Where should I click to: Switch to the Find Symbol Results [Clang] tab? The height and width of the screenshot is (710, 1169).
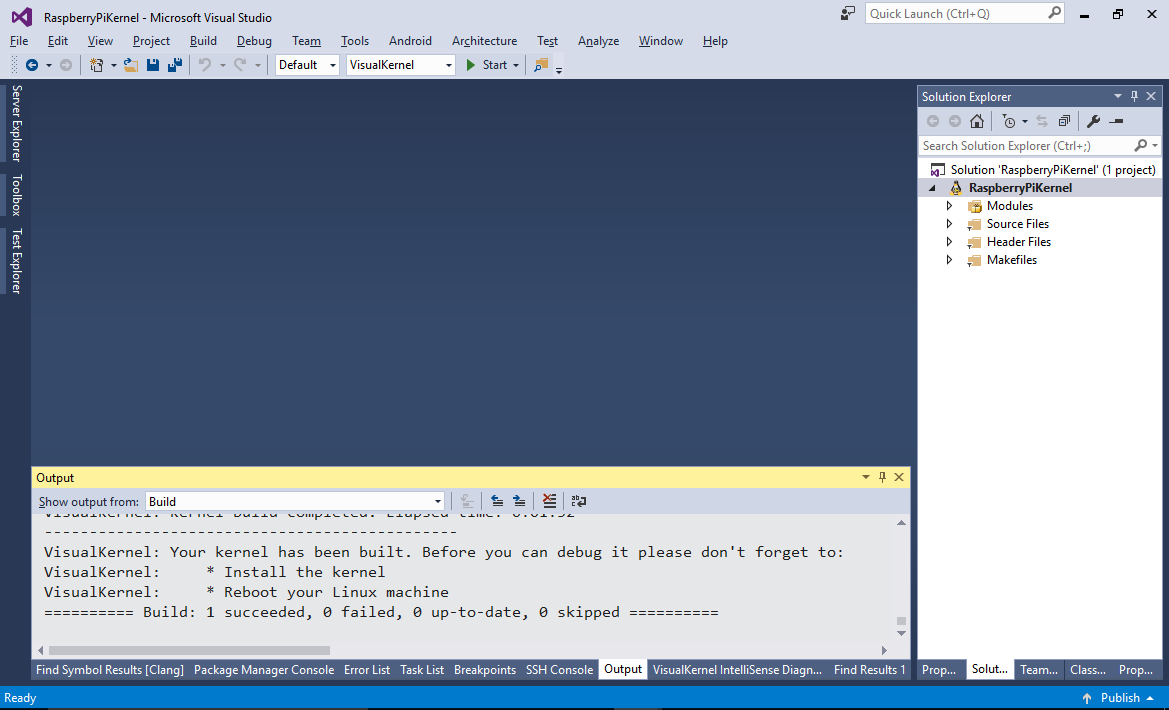pyautogui.click(x=110, y=670)
